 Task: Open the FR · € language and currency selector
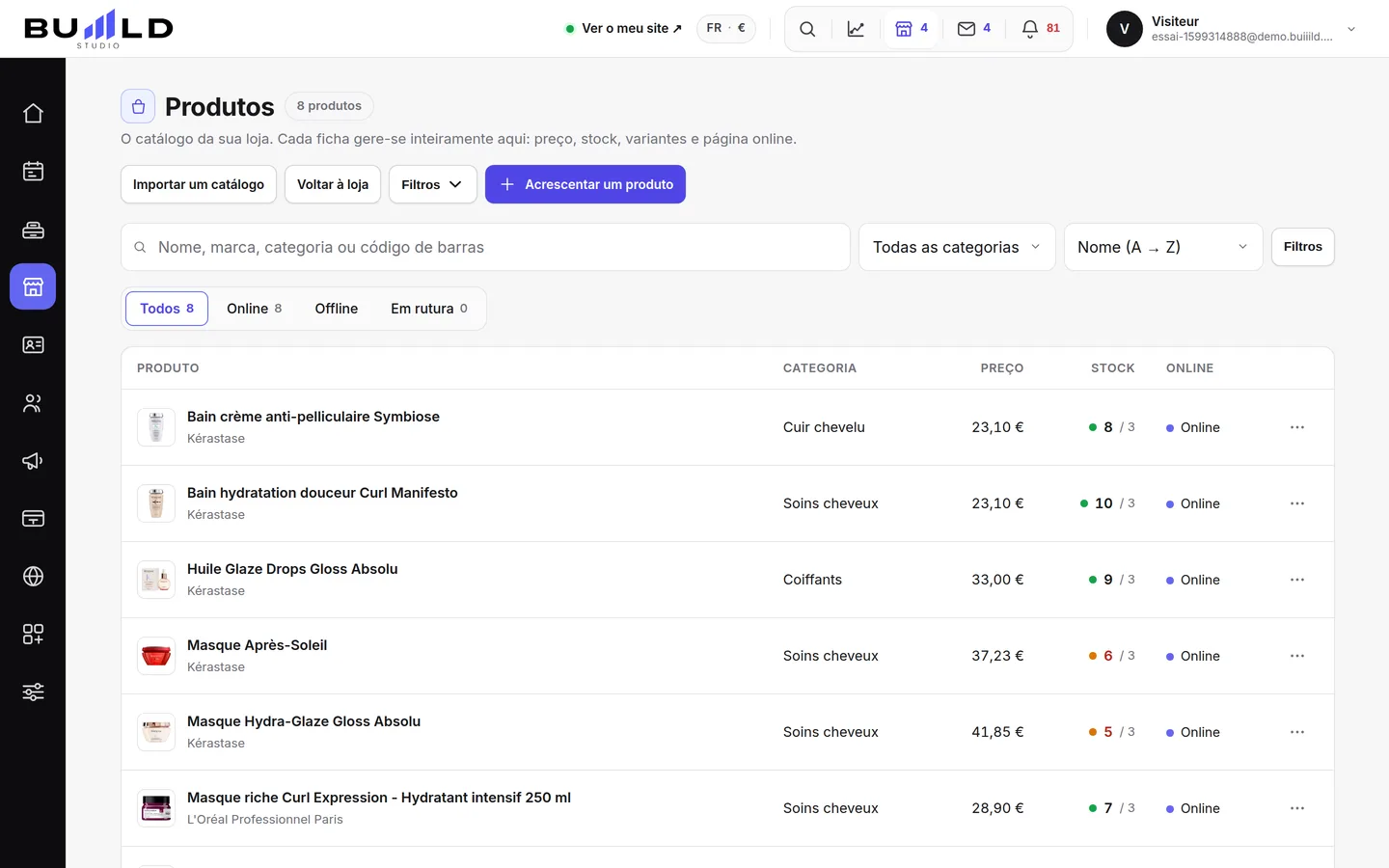(x=726, y=29)
